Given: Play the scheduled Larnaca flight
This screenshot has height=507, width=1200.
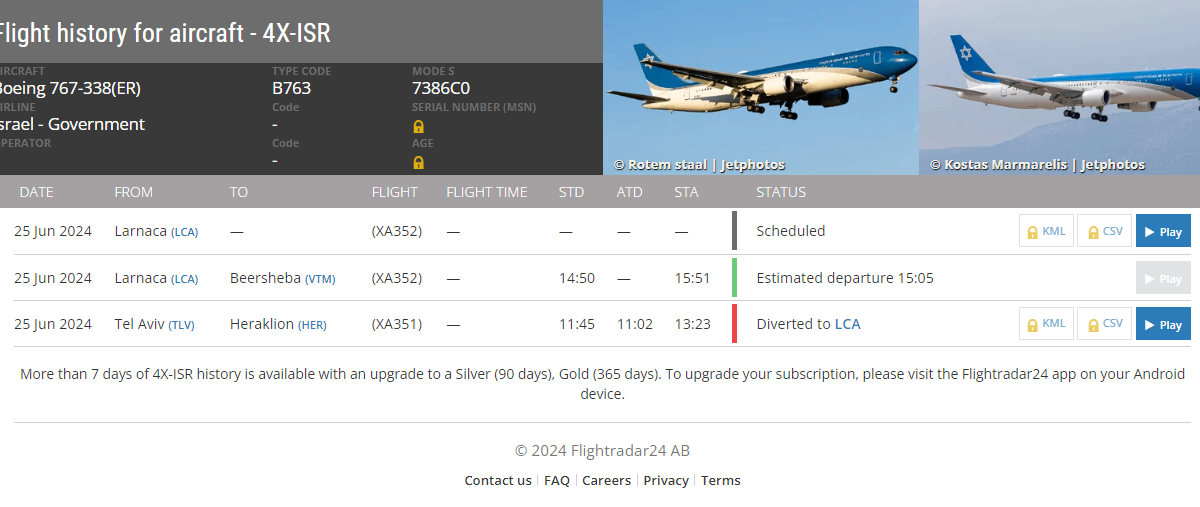Looking at the screenshot, I should coord(1163,231).
